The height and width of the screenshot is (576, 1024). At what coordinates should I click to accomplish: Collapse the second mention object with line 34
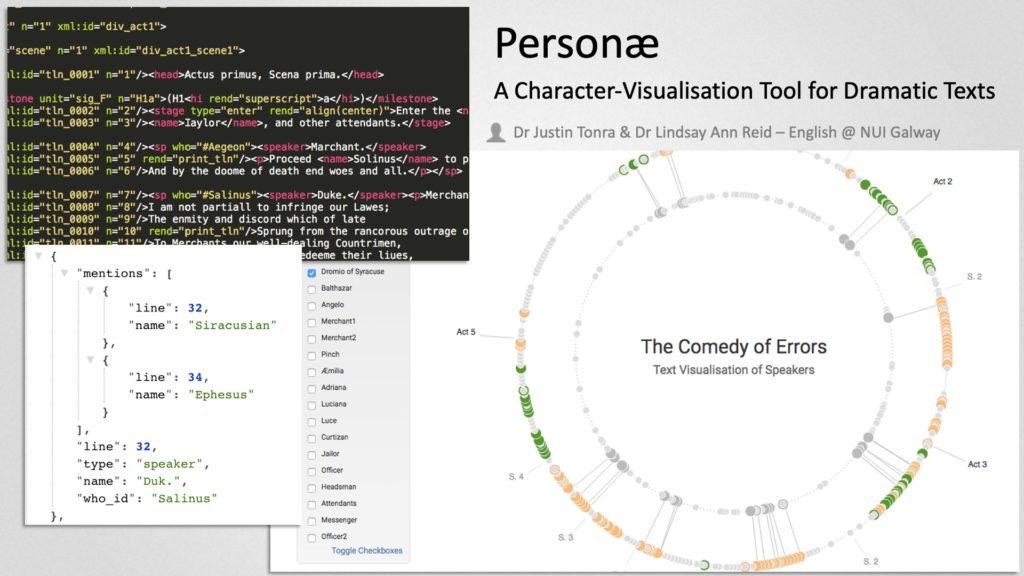tap(90, 360)
